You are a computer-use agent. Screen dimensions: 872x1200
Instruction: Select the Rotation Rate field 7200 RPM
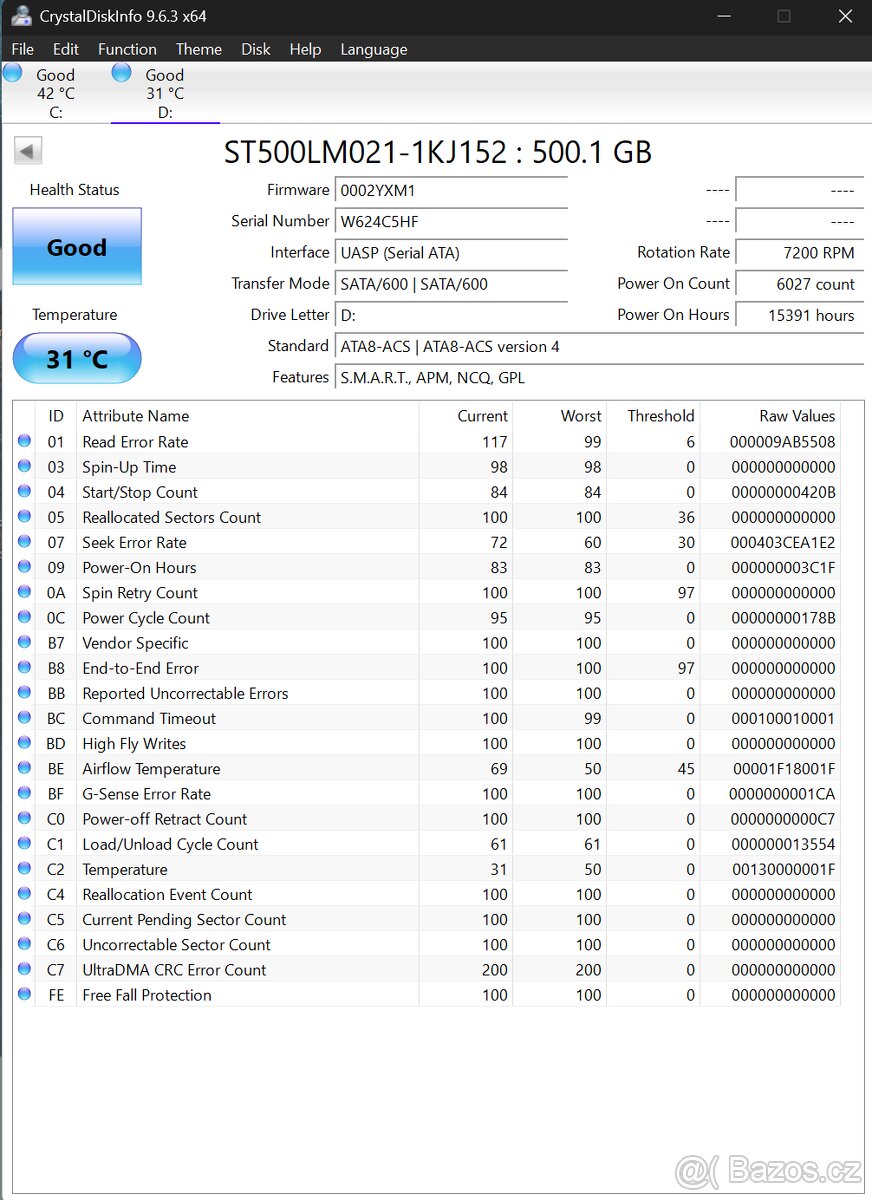pyautogui.click(x=799, y=253)
